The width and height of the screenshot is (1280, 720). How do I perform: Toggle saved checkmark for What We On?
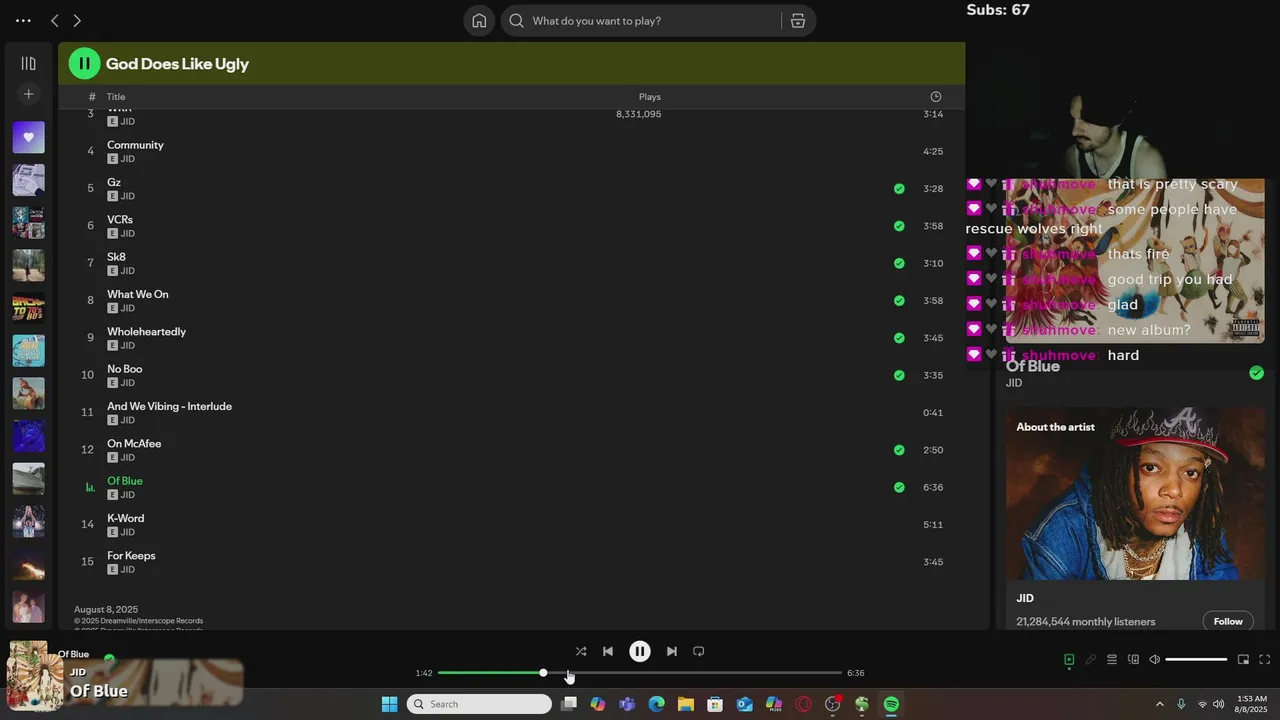(899, 300)
